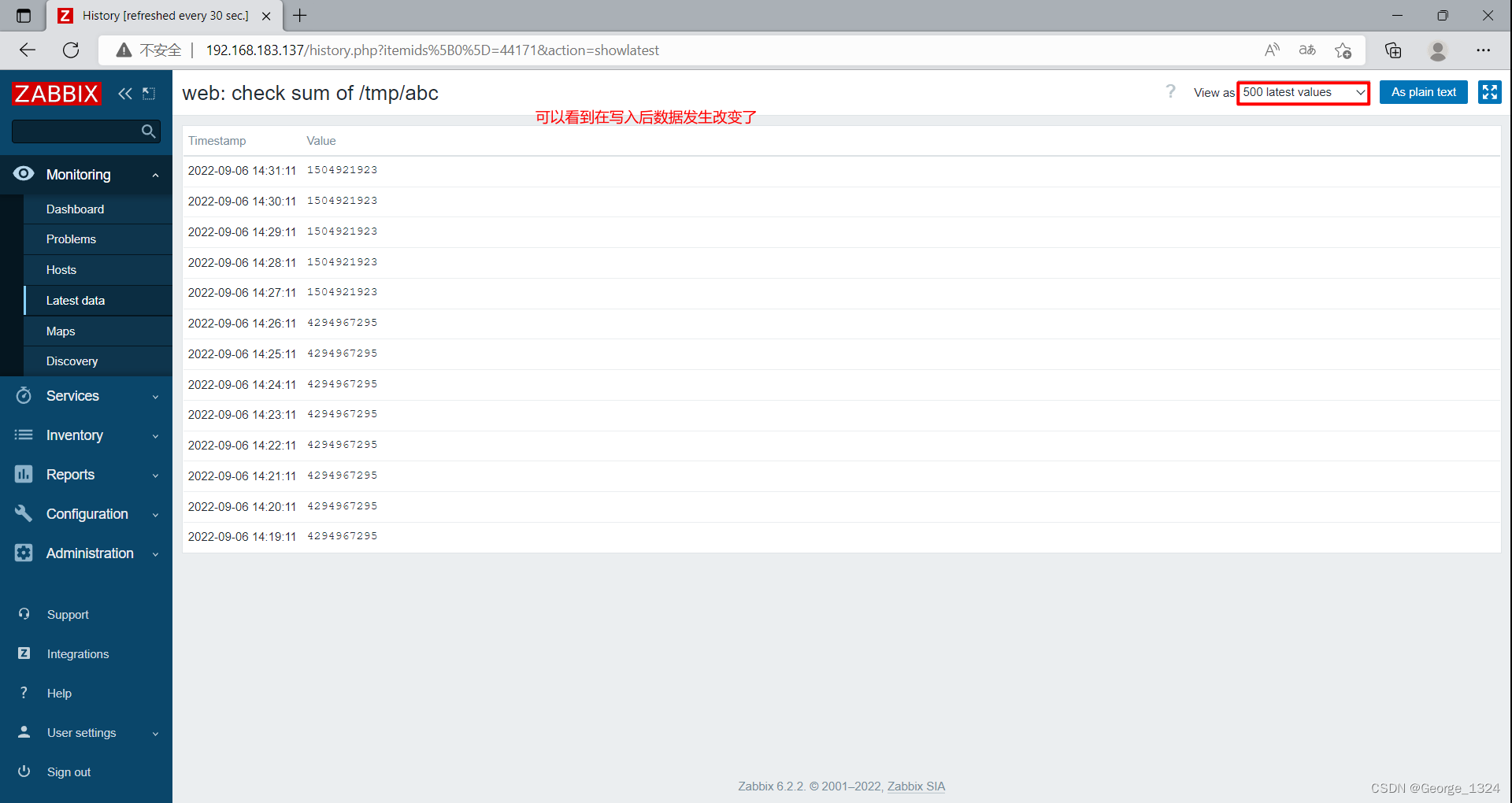Click the Timestamp column header
The height and width of the screenshot is (803, 1512).
coord(217,141)
